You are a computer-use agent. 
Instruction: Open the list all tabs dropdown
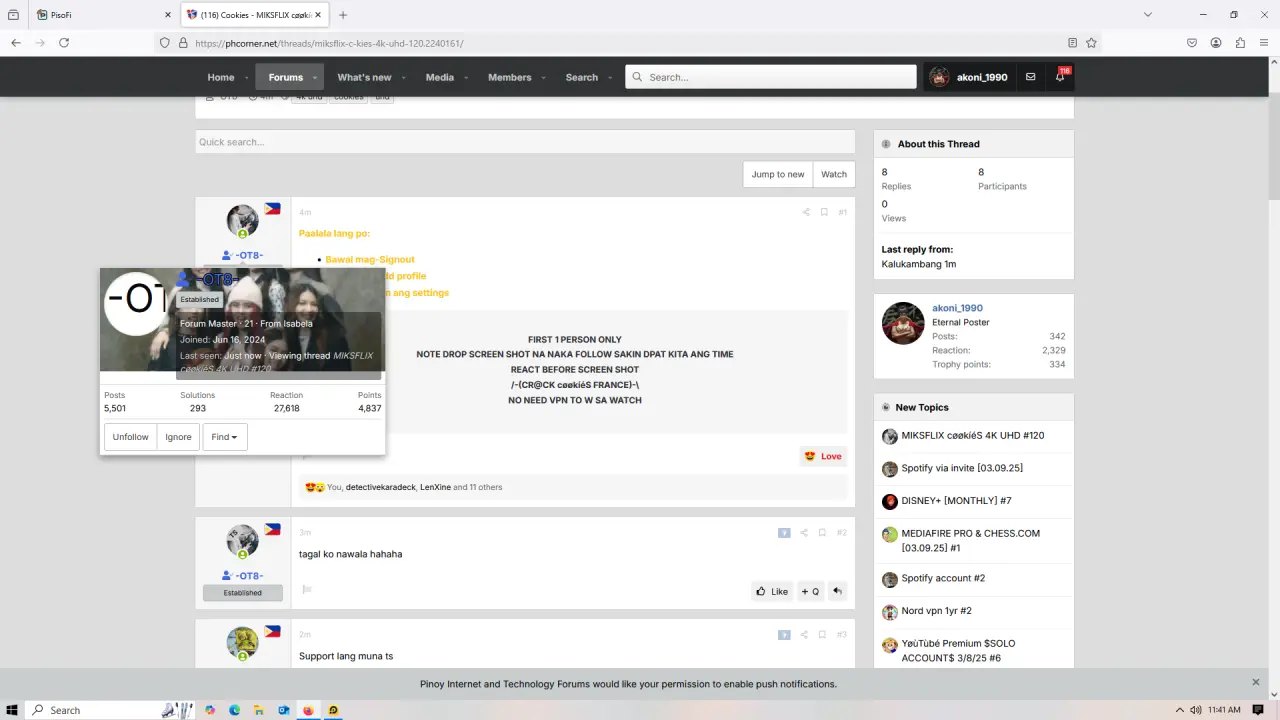click(x=1148, y=15)
